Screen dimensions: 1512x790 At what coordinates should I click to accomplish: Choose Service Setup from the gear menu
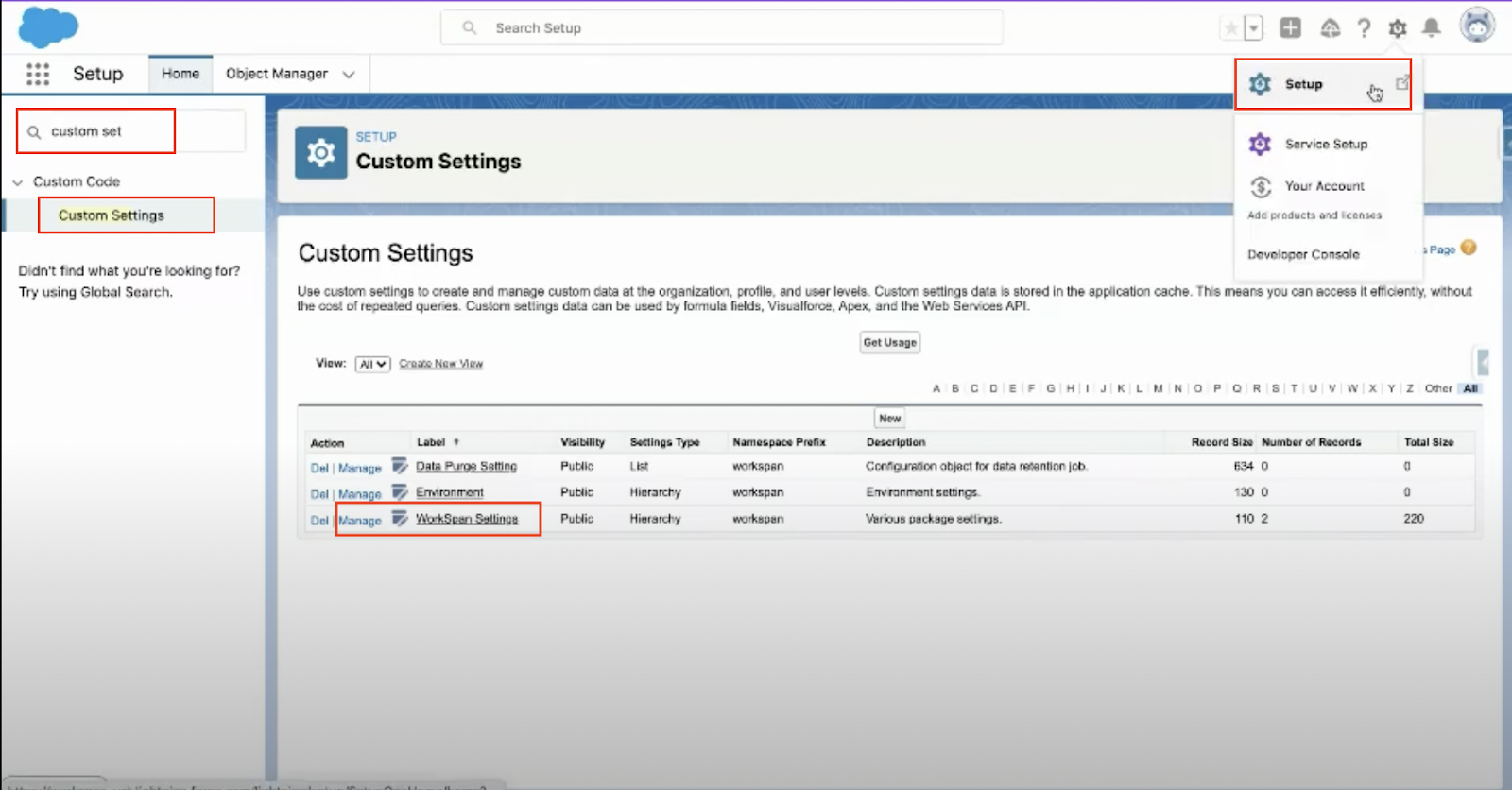(1326, 144)
